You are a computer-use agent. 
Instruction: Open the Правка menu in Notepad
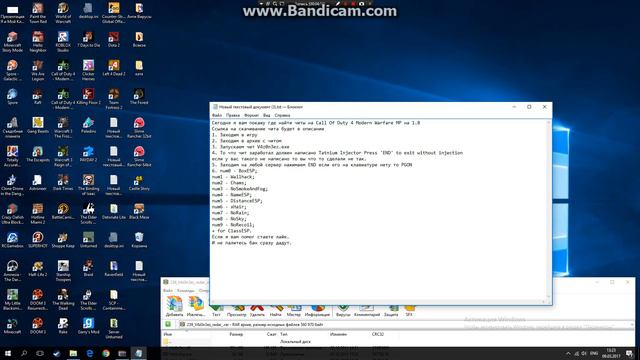(x=233, y=116)
